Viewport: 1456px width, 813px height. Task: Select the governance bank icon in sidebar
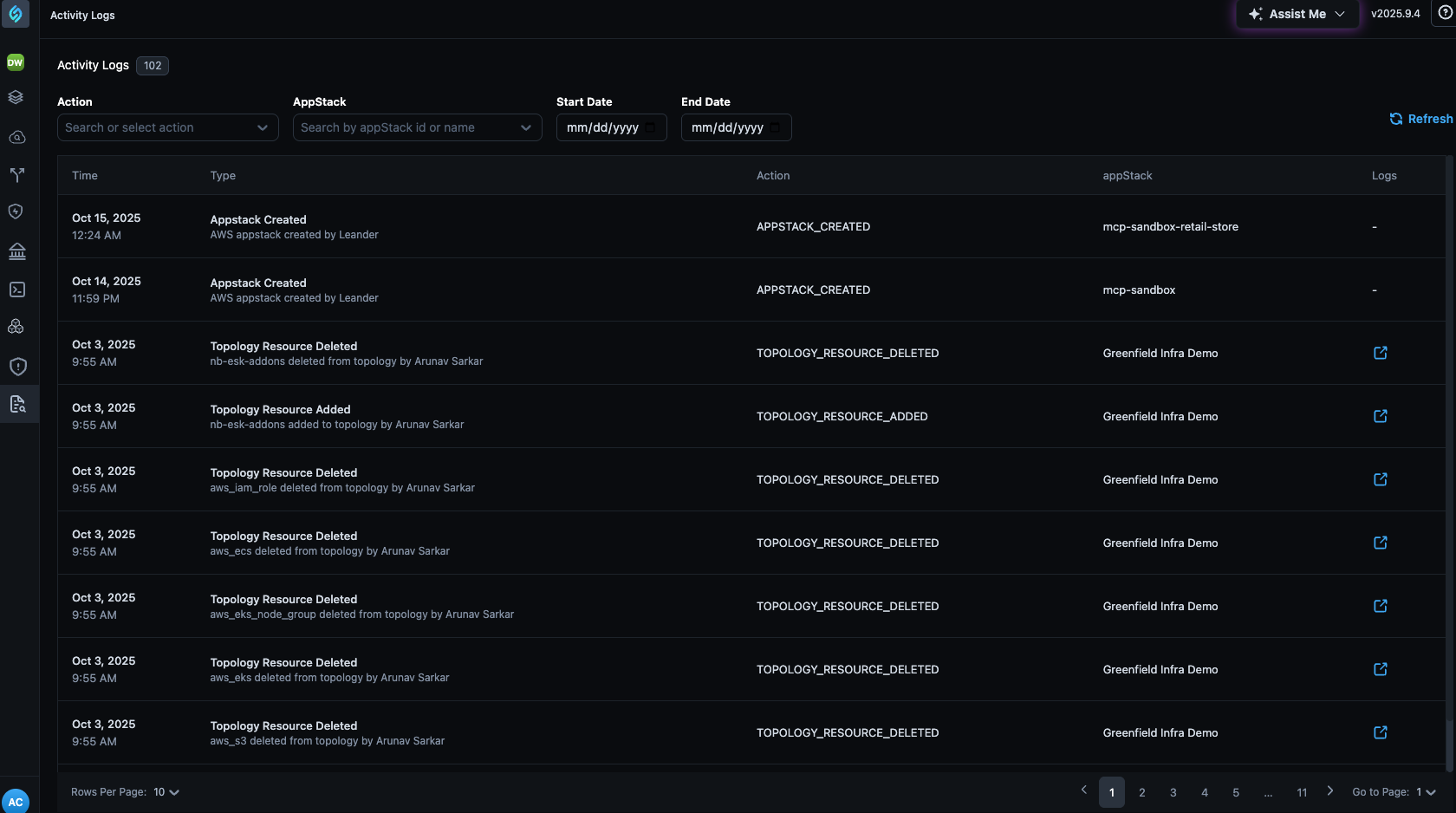(16, 250)
